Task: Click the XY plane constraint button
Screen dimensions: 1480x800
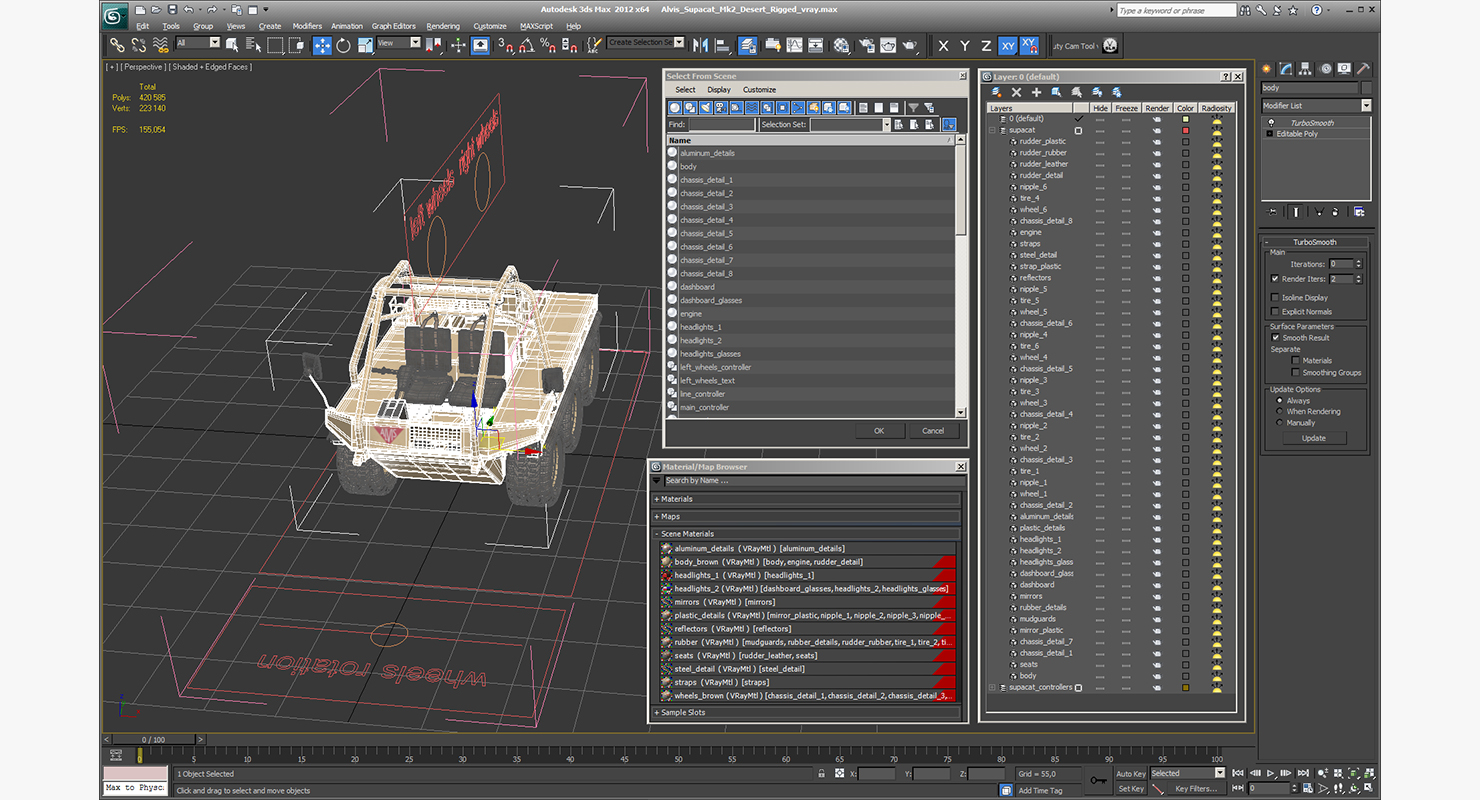Action: 1008,45
